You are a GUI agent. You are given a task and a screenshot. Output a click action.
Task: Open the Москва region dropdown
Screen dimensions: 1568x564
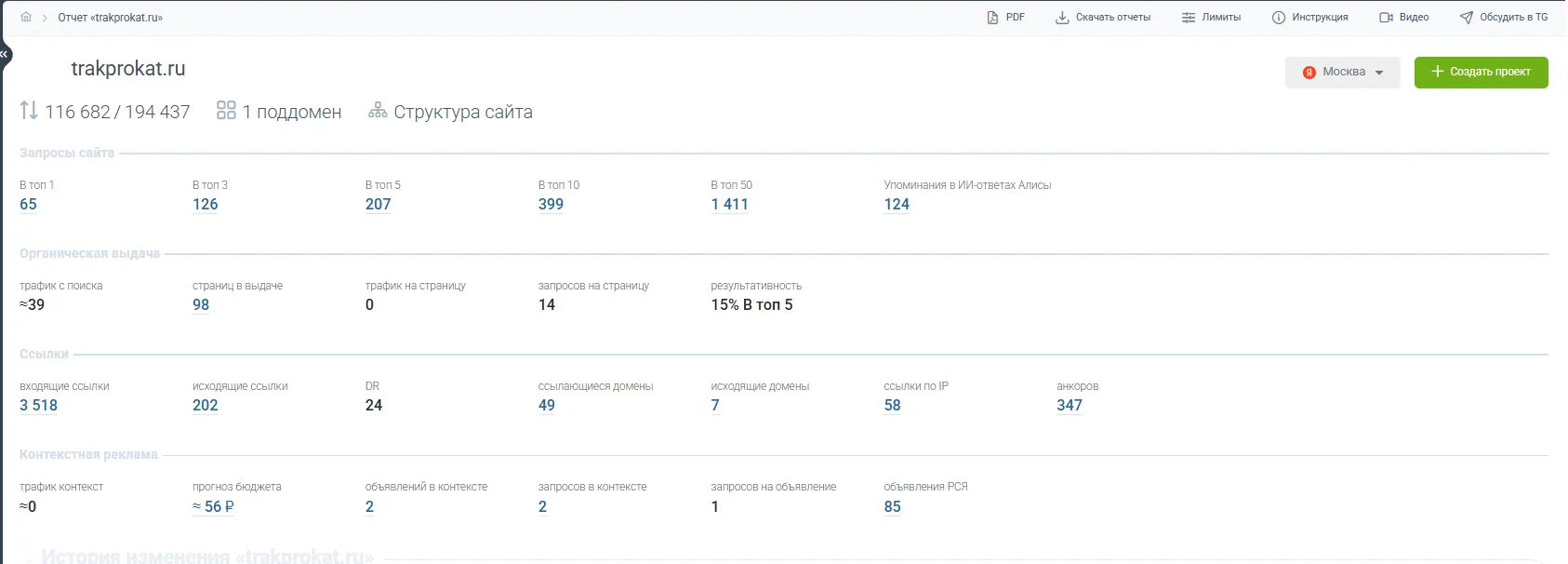point(1342,72)
